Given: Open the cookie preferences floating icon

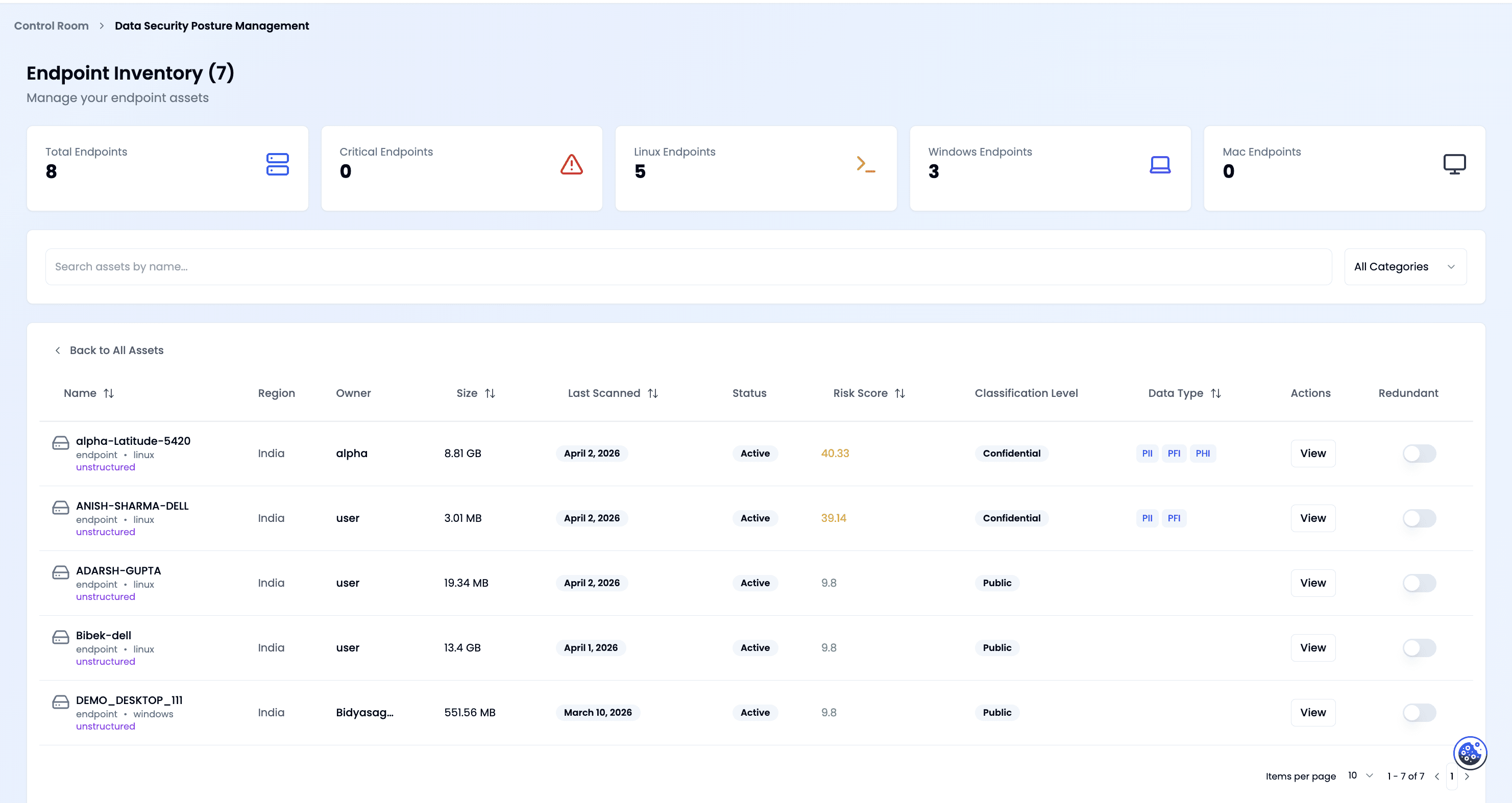Looking at the screenshot, I should 1469,752.
